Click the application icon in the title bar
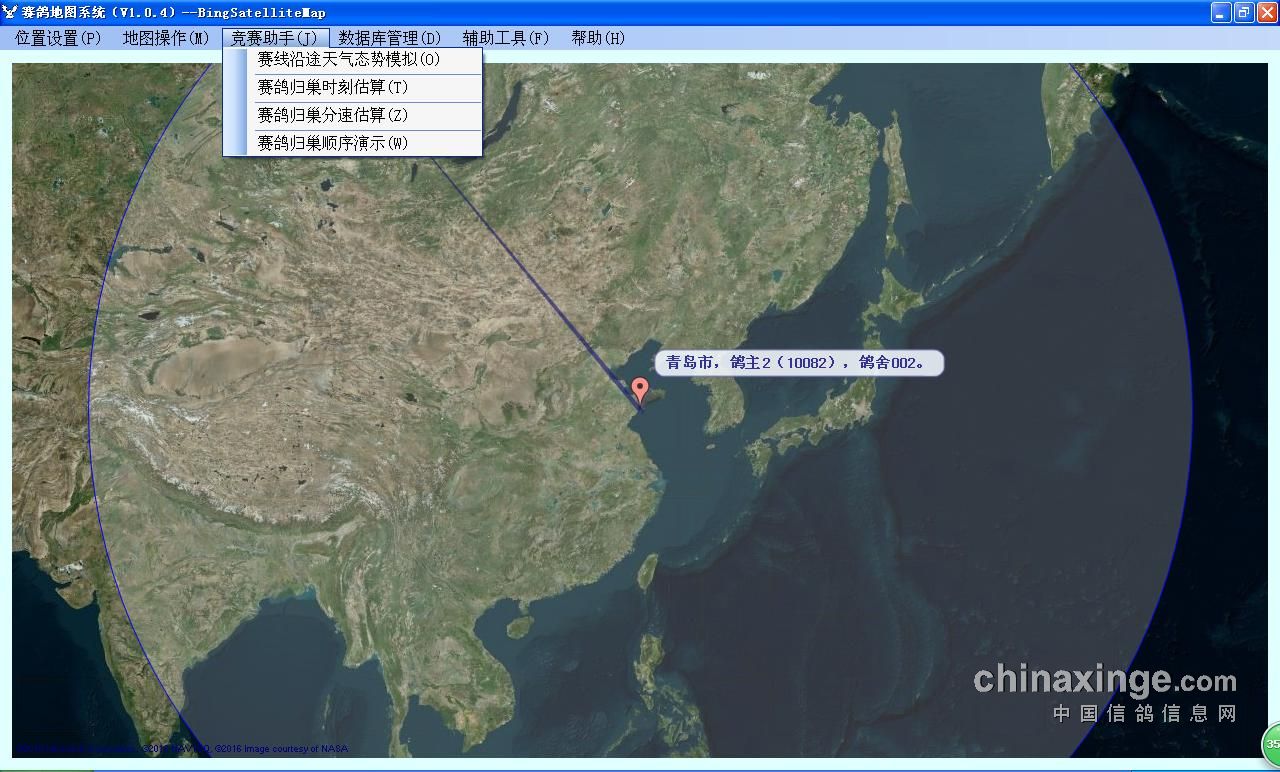The height and width of the screenshot is (772, 1280). pyautogui.click(x=10, y=12)
